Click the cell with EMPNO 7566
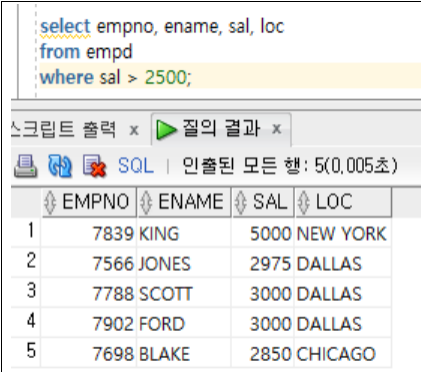 point(89,263)
